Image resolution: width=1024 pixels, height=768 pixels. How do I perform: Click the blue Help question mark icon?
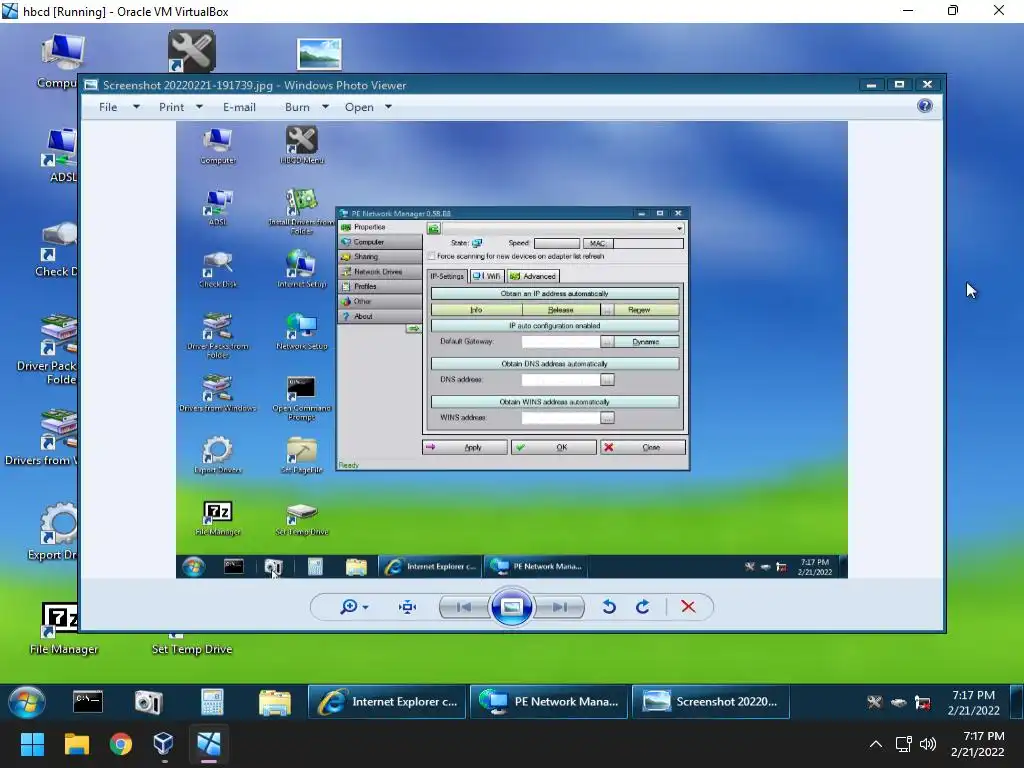point(925,106)
